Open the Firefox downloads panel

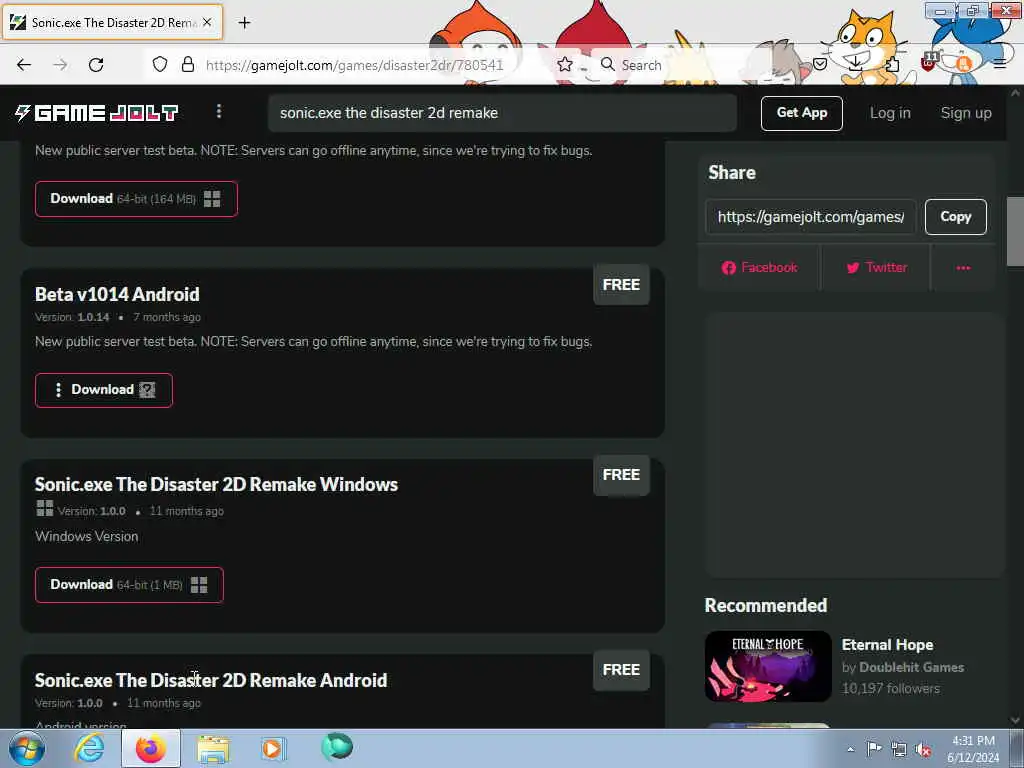pyautogui.click(x=856, y=64)
